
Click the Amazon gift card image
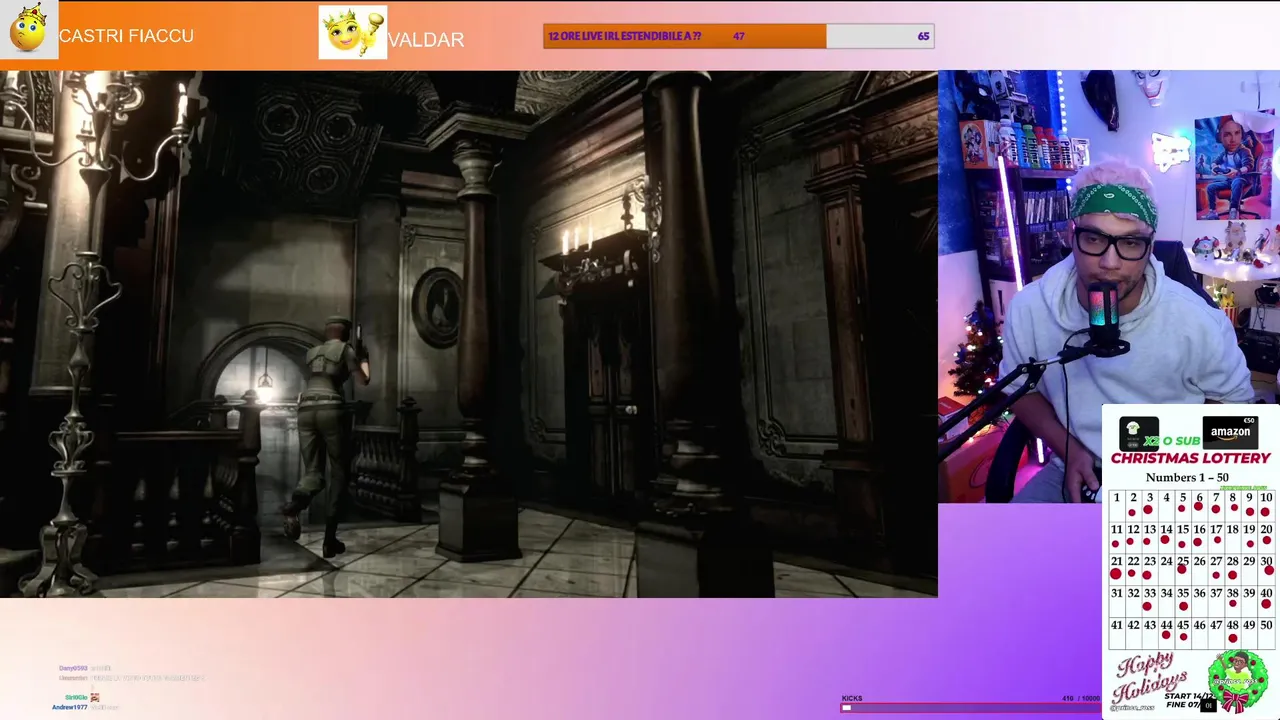tap(1230, 431)
